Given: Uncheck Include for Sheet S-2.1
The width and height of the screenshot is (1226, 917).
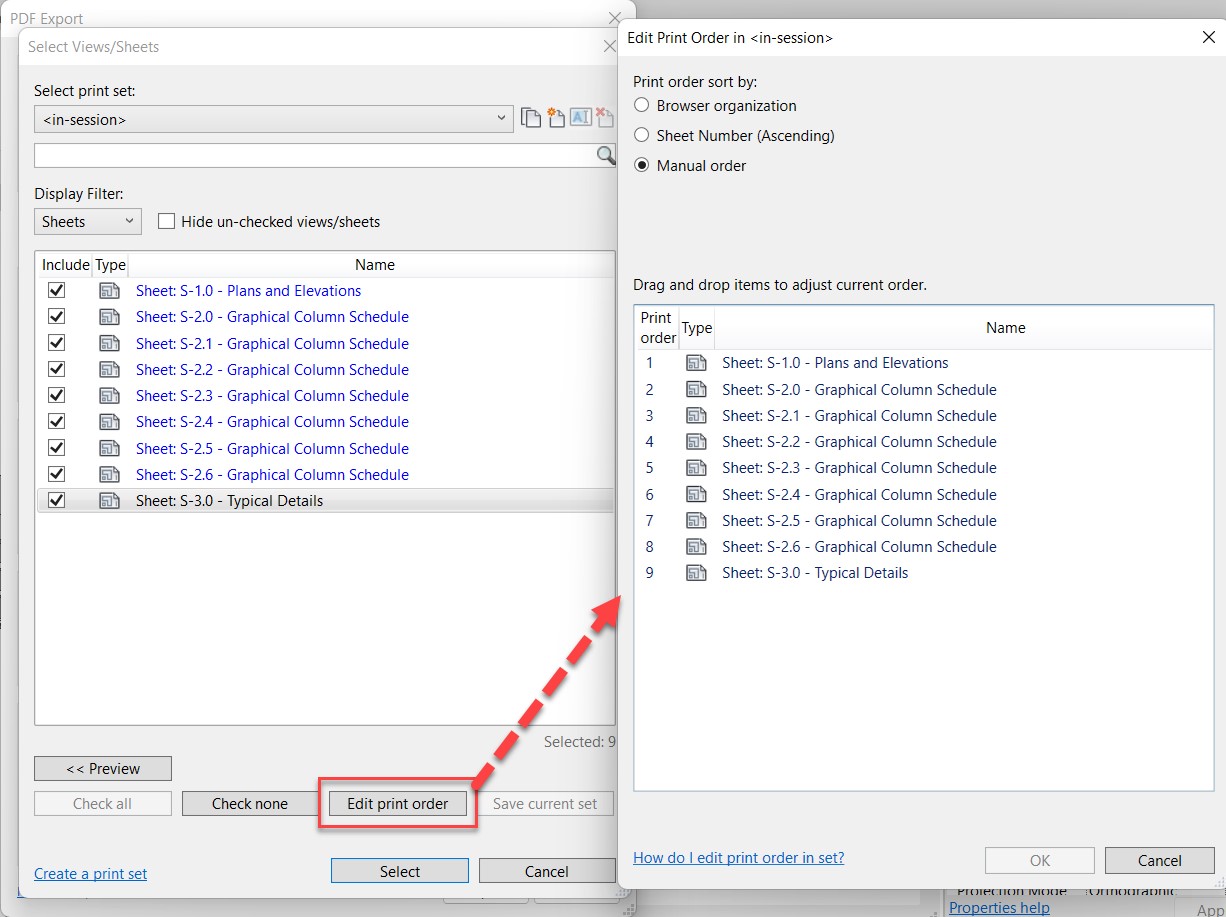Looking at the screenshot, I should pyautogui.click(x=57, y=343).
